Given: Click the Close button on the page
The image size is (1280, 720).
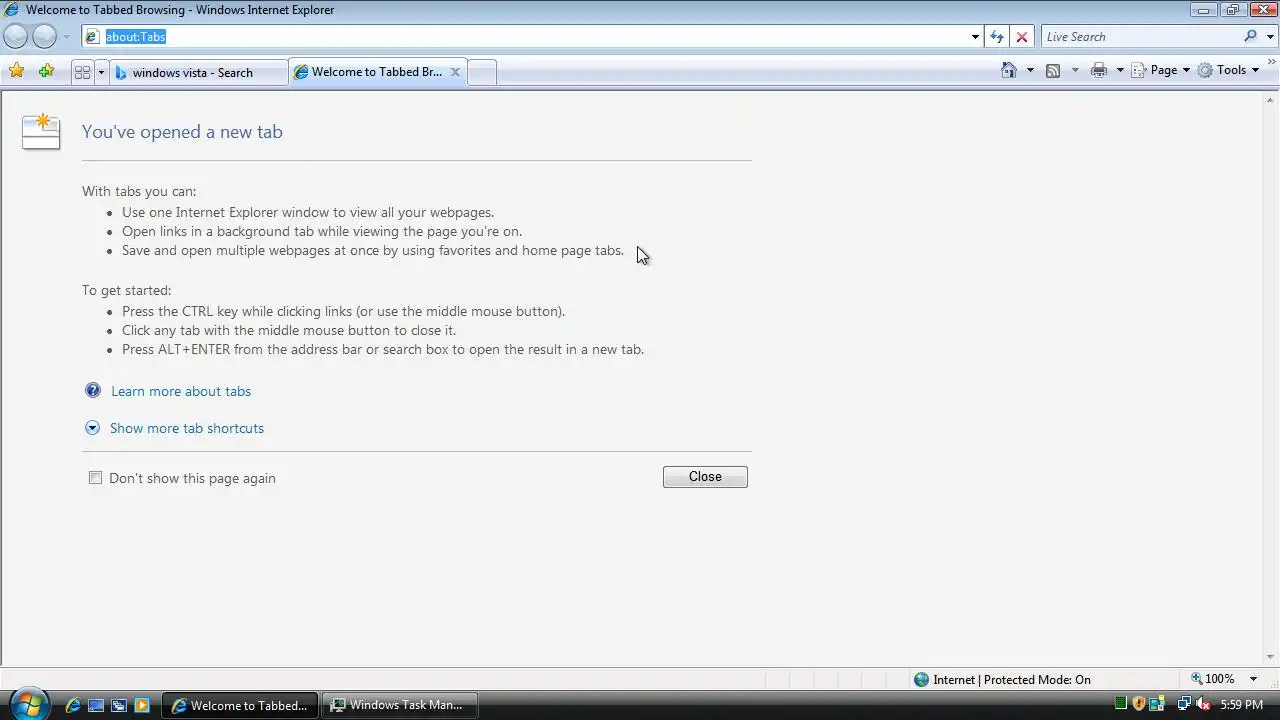Looking at the screenshot, I should [x=705, y=477].
